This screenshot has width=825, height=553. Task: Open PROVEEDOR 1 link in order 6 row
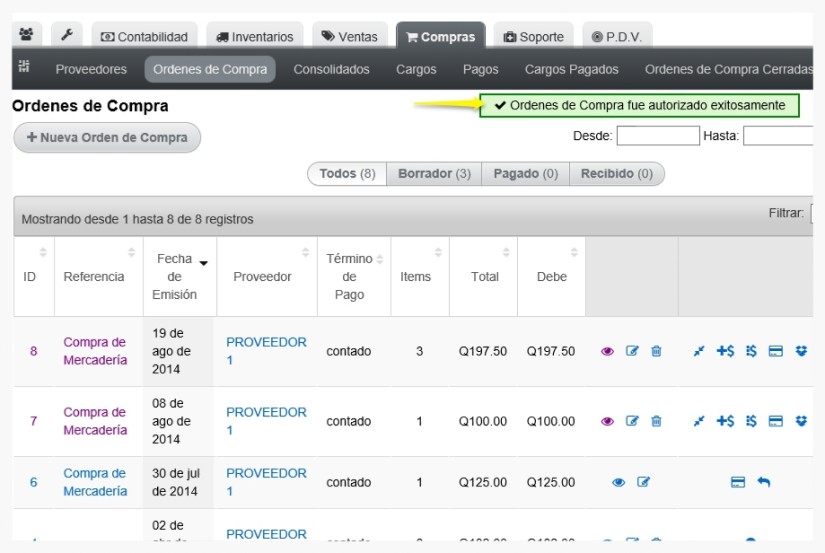pyautogui.click(x=266, y=482)
